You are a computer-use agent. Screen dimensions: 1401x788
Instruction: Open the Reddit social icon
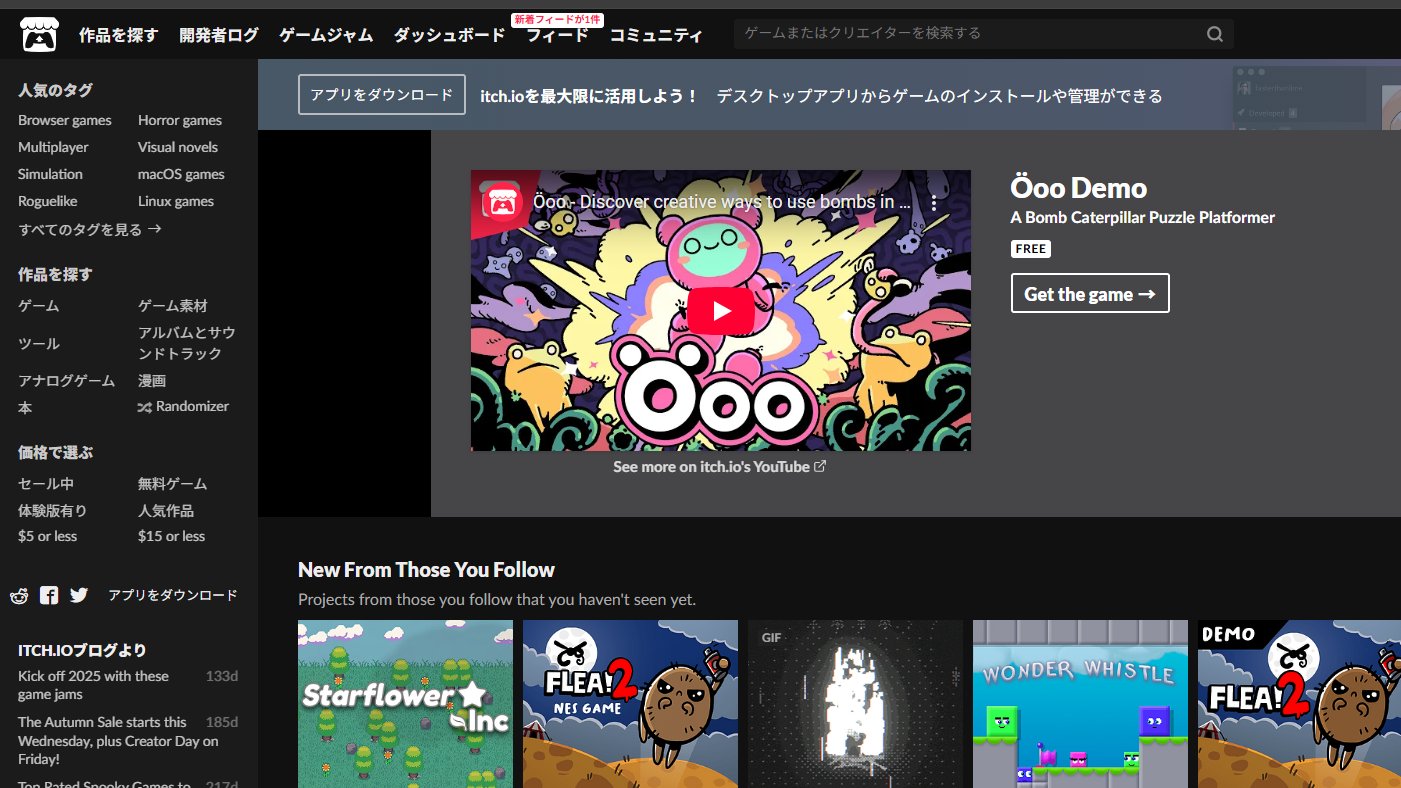19,595
